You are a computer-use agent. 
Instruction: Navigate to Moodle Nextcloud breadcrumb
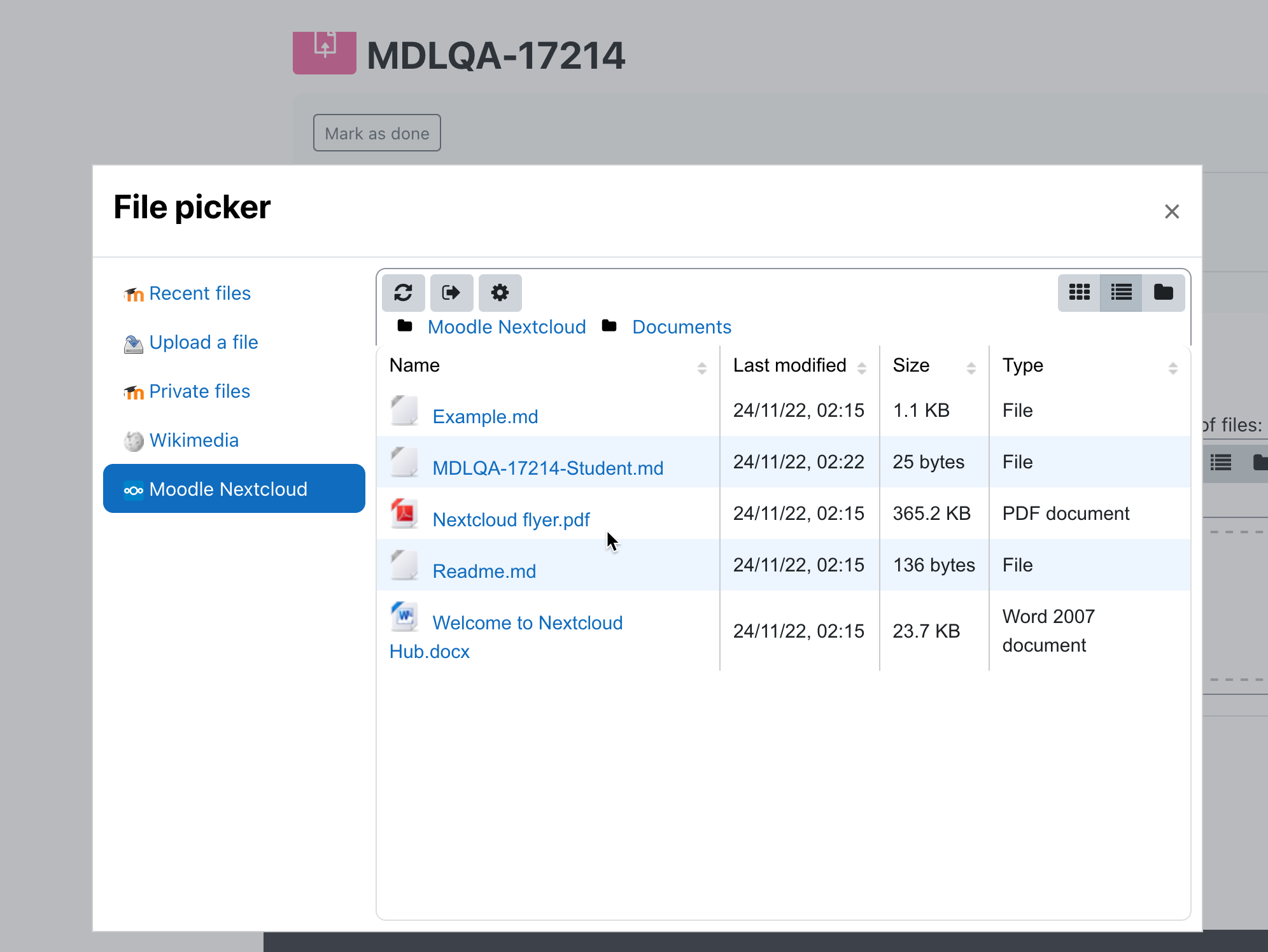(x=507, y=327)
